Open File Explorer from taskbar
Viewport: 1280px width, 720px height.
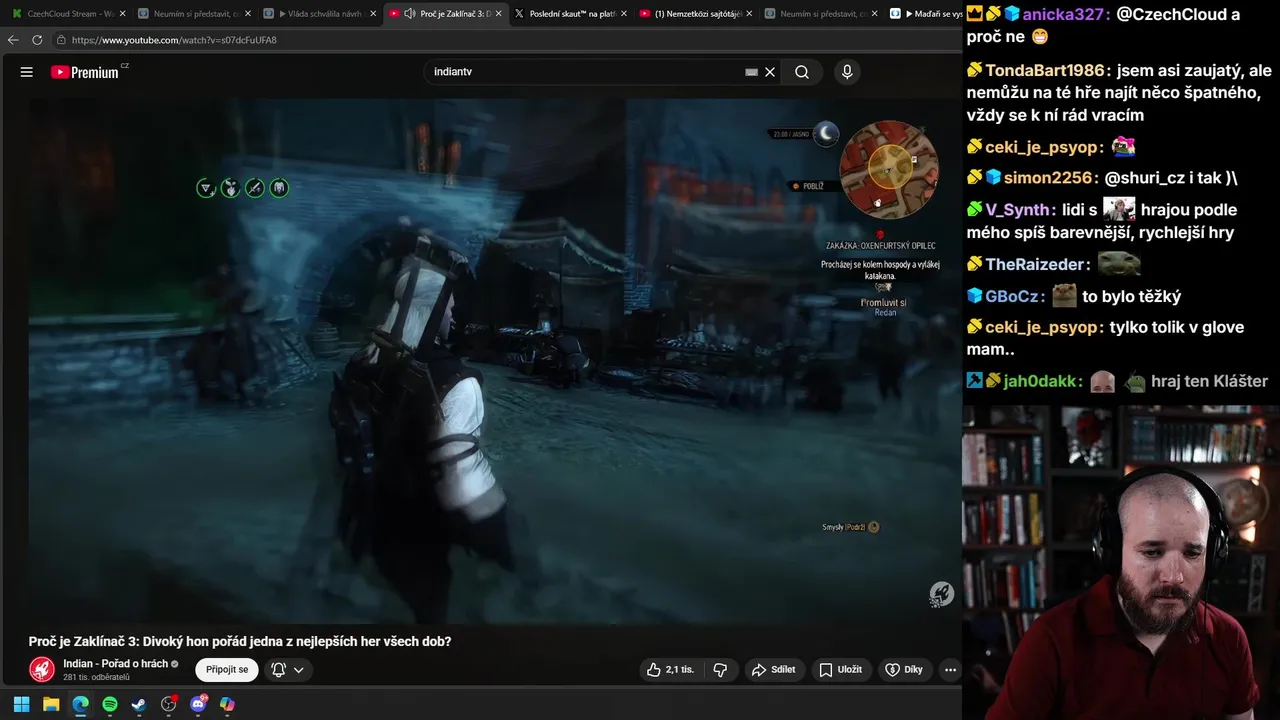[x=51, y=704]
